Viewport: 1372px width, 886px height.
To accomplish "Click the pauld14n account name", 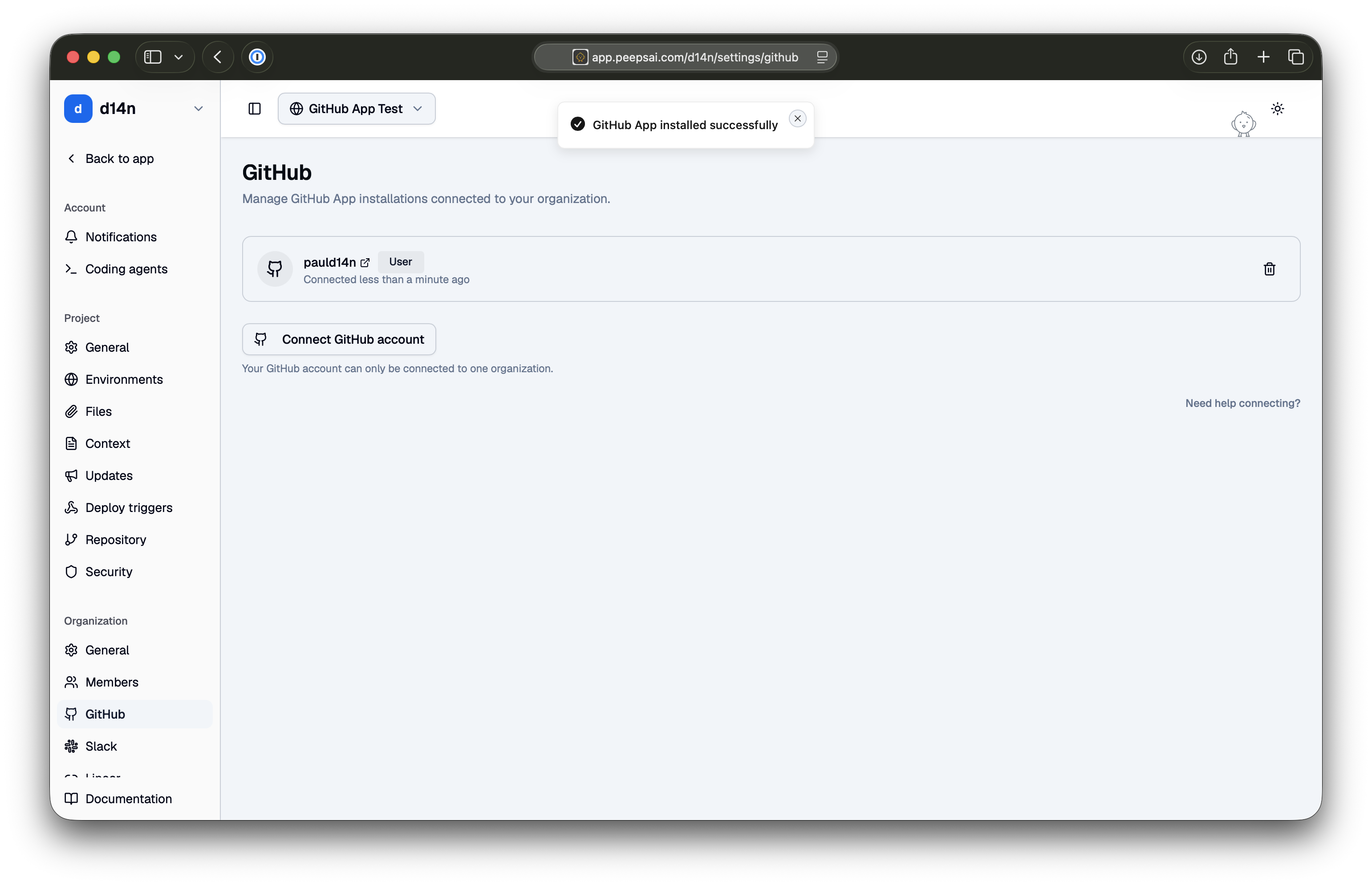I will point(329,262).
